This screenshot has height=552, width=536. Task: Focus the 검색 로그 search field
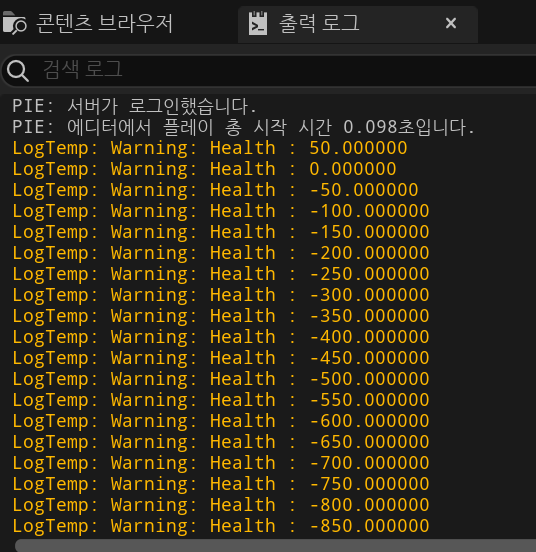[x=270, y=70]
